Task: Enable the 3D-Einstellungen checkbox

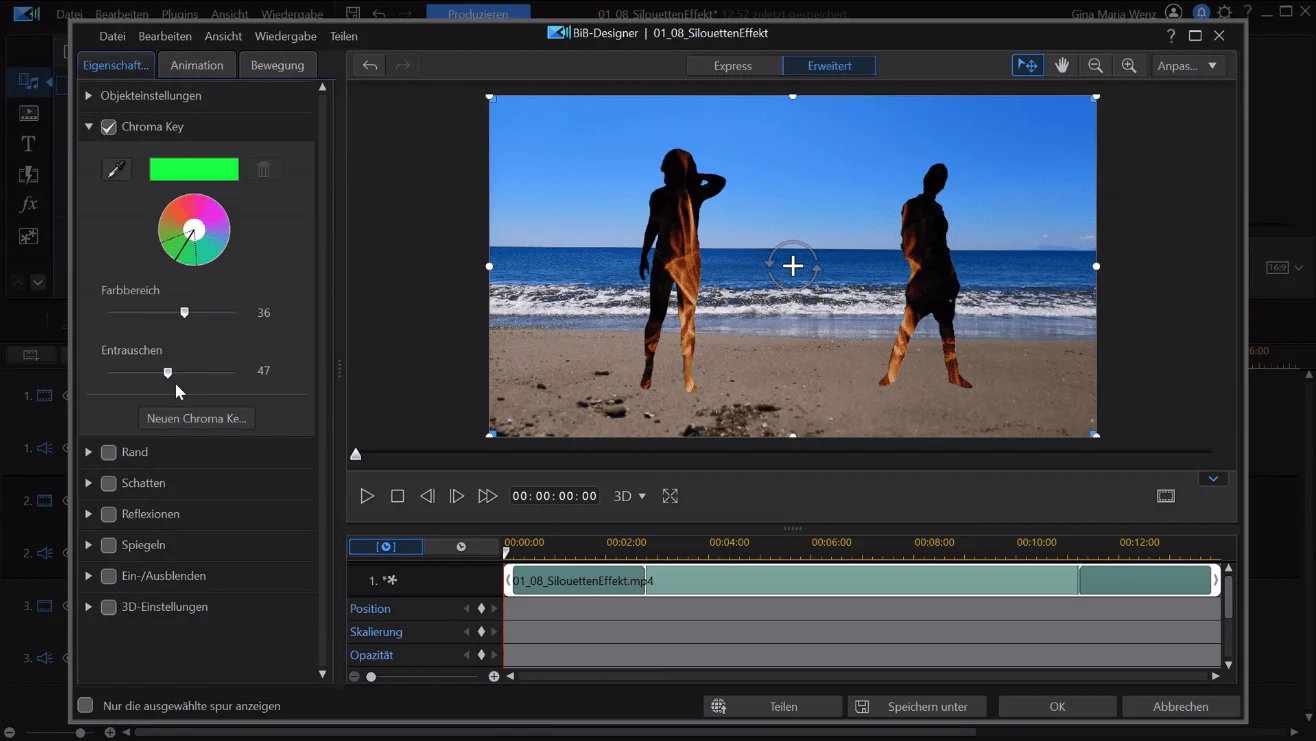Action: [x=109, y=607]
